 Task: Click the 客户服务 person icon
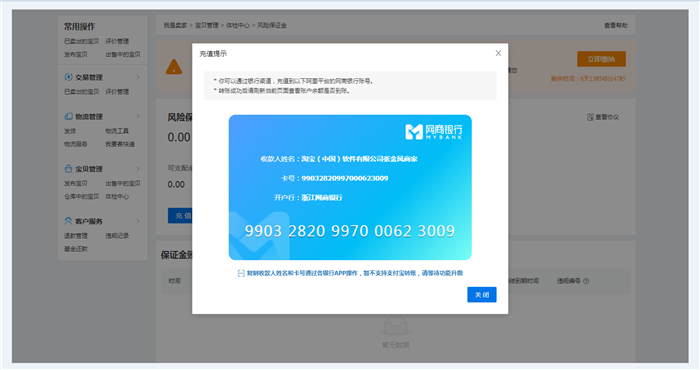point(68,221)
